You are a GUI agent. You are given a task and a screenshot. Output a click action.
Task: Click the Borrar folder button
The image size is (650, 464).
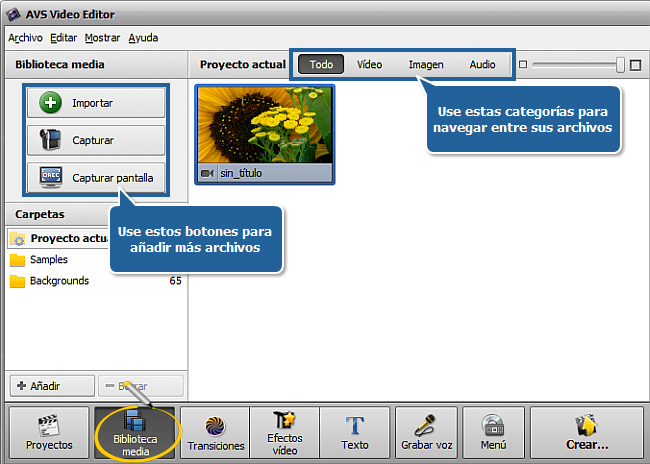point(141,386)
